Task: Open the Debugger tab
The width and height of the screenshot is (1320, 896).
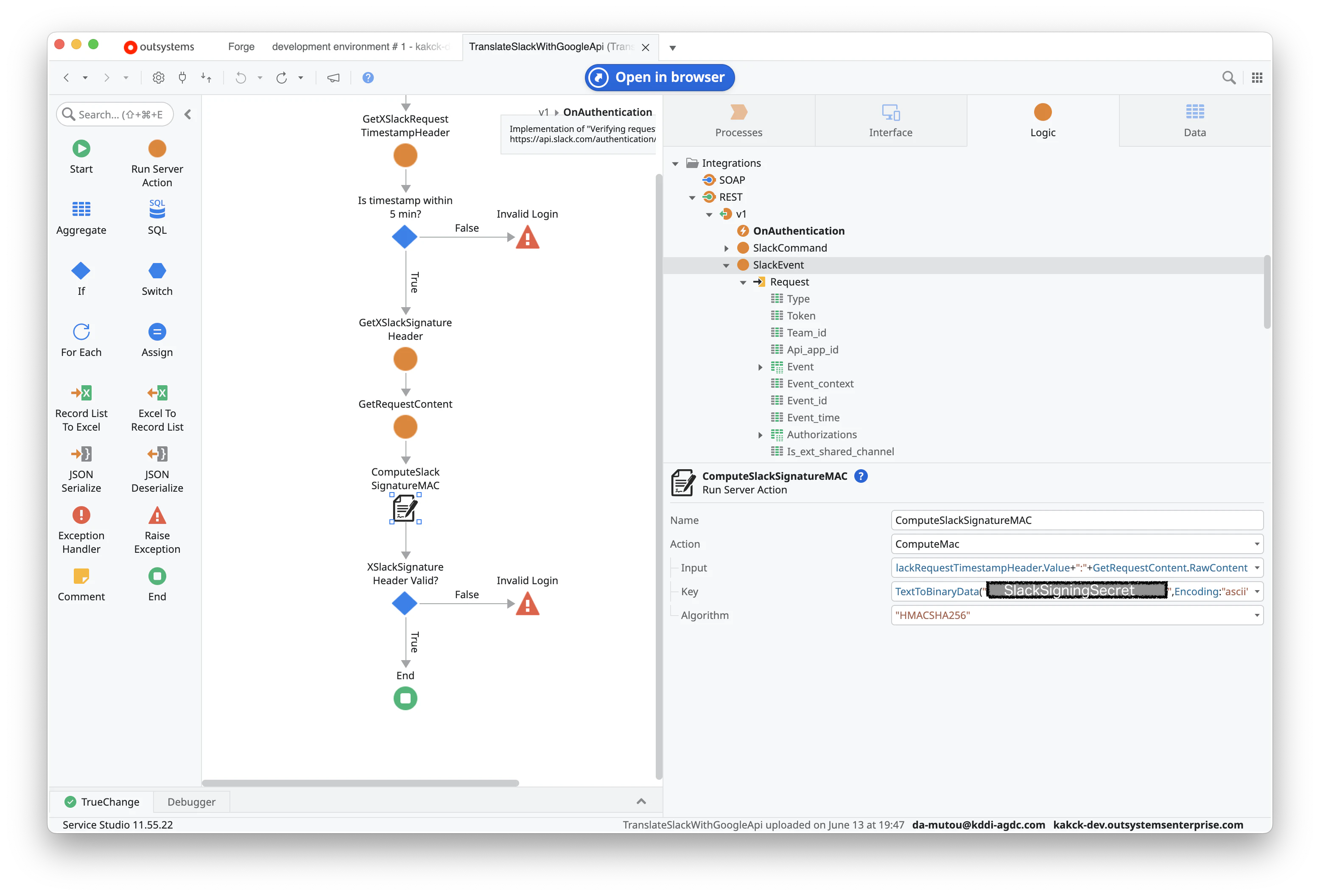Action: [191, 802]
